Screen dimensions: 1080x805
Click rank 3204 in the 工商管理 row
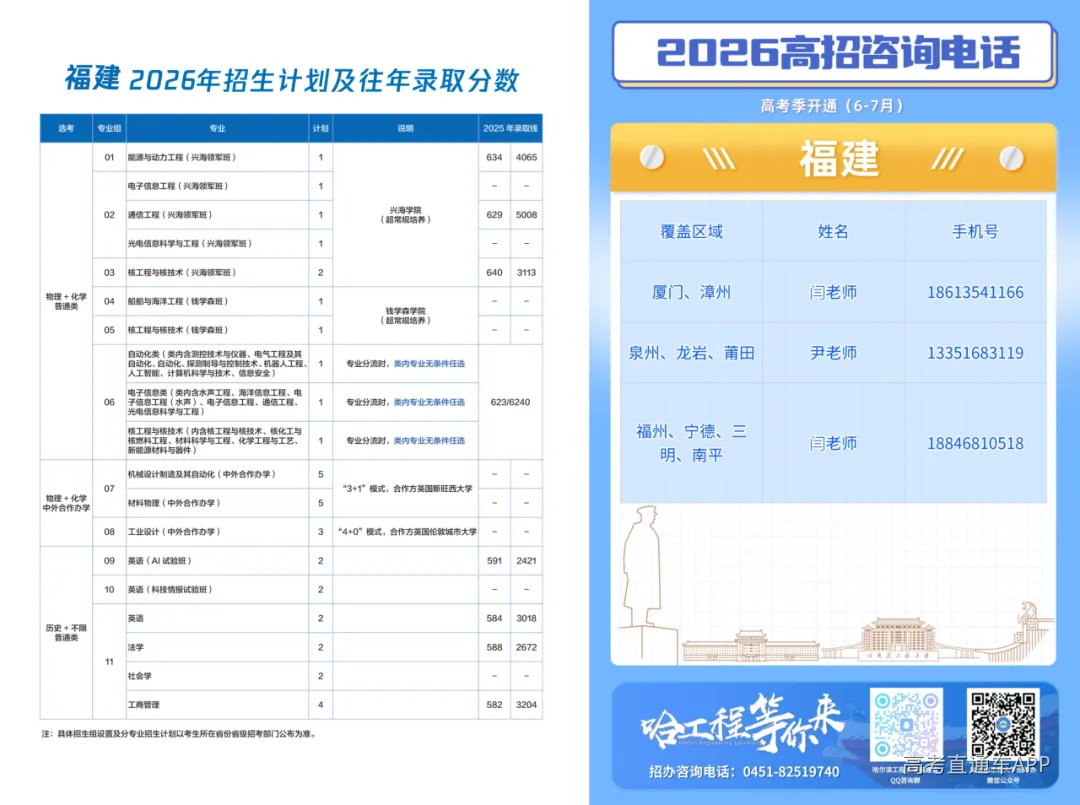(526, 704)
